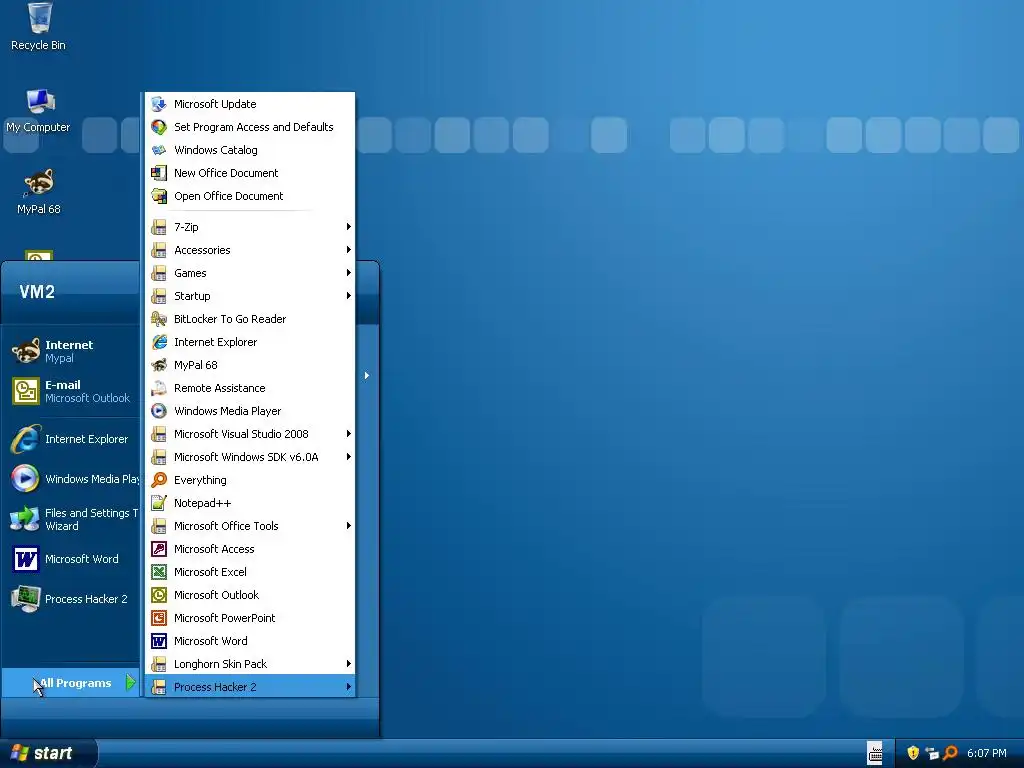Click the Windows Catalog icon

(x=159, y=150)
